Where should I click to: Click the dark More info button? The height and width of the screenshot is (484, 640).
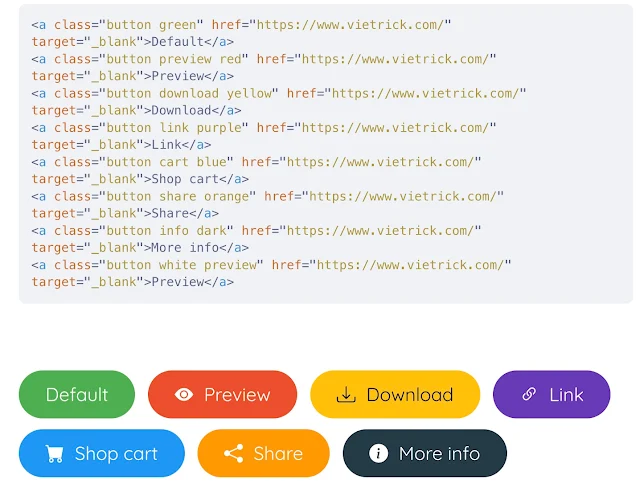pos(424,453)
